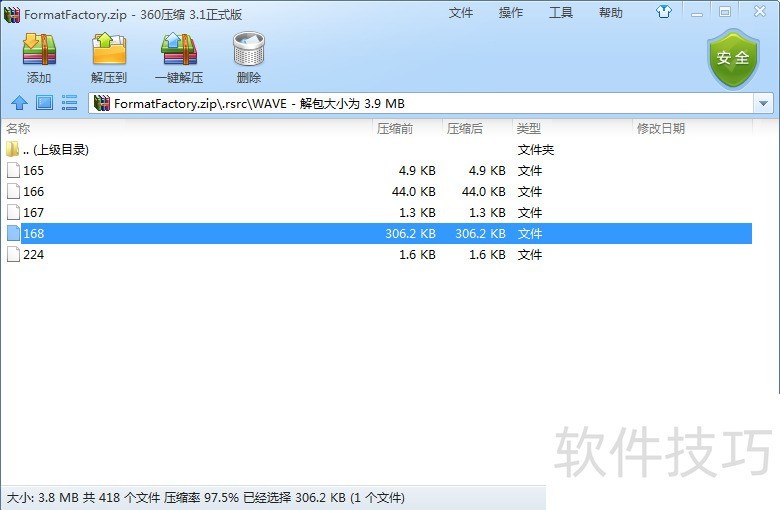
Task: Select the file named 166
Action: tap(378, 192)
